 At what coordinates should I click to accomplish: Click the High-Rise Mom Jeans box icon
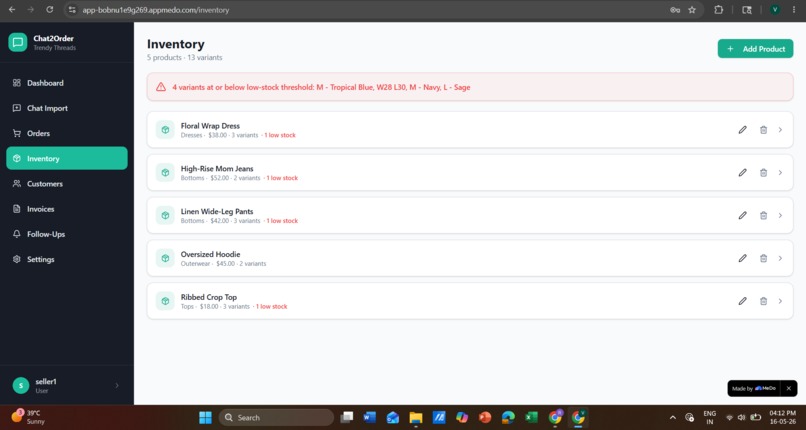point(165,173)
